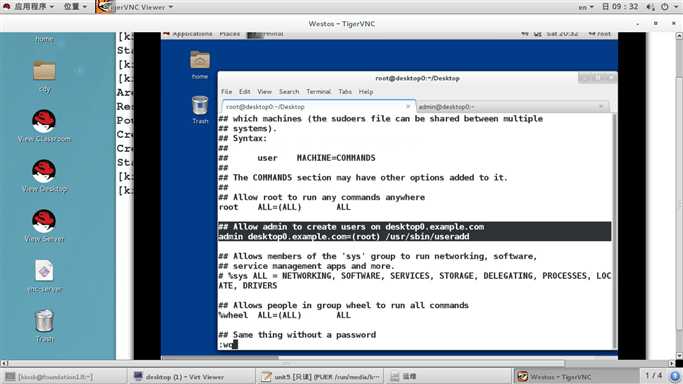Image resolution: width=683 pixels, height=384 pixels.
Task: Open the 应用程序 applications menu
Action: click(x=29, y=7)
